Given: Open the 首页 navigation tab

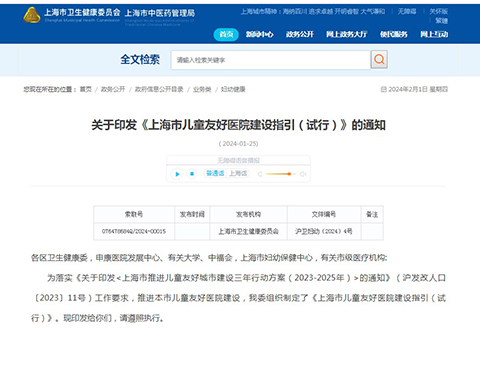Looking at the screenshot, I should 226,34.
